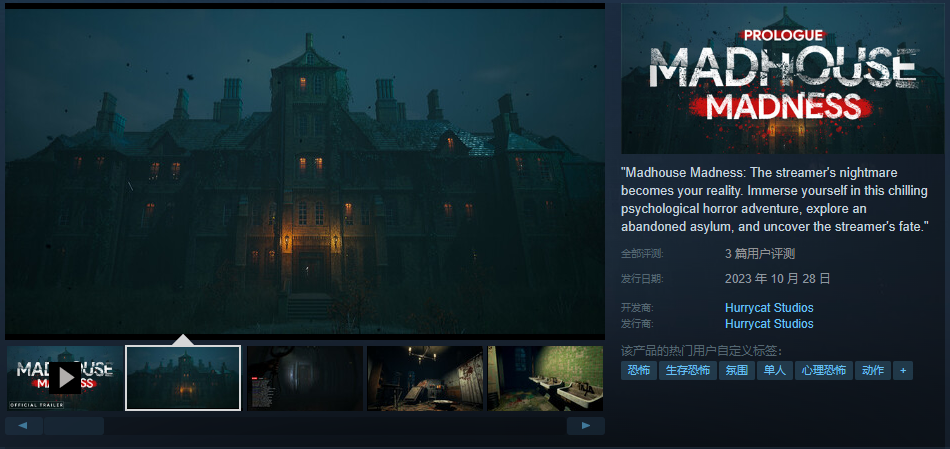Image resolution: width=950 pixels, height=449 pixels.
Task: Open the Hurrycat Studios publisher link
Action: pyautogui.click(x=769, y=324)
